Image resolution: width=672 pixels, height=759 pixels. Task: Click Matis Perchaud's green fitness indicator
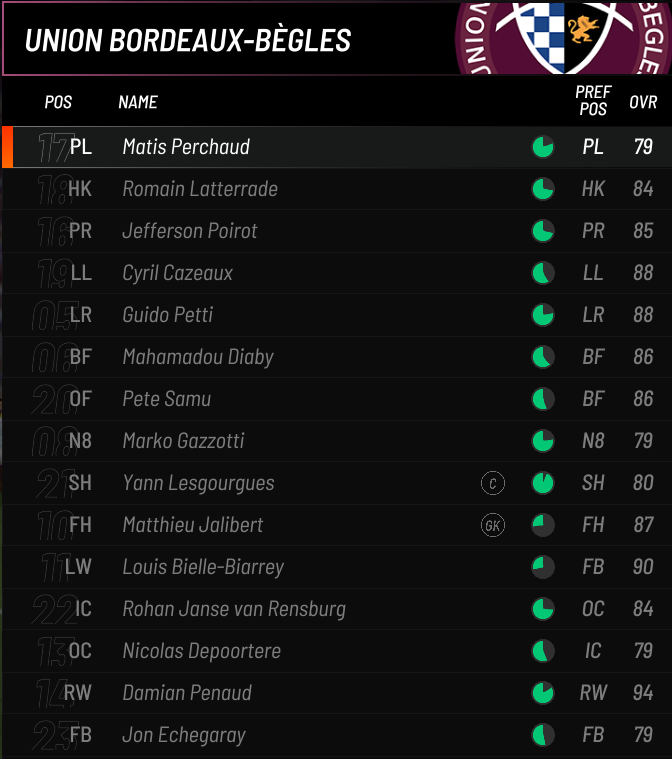tap(543, 148)
